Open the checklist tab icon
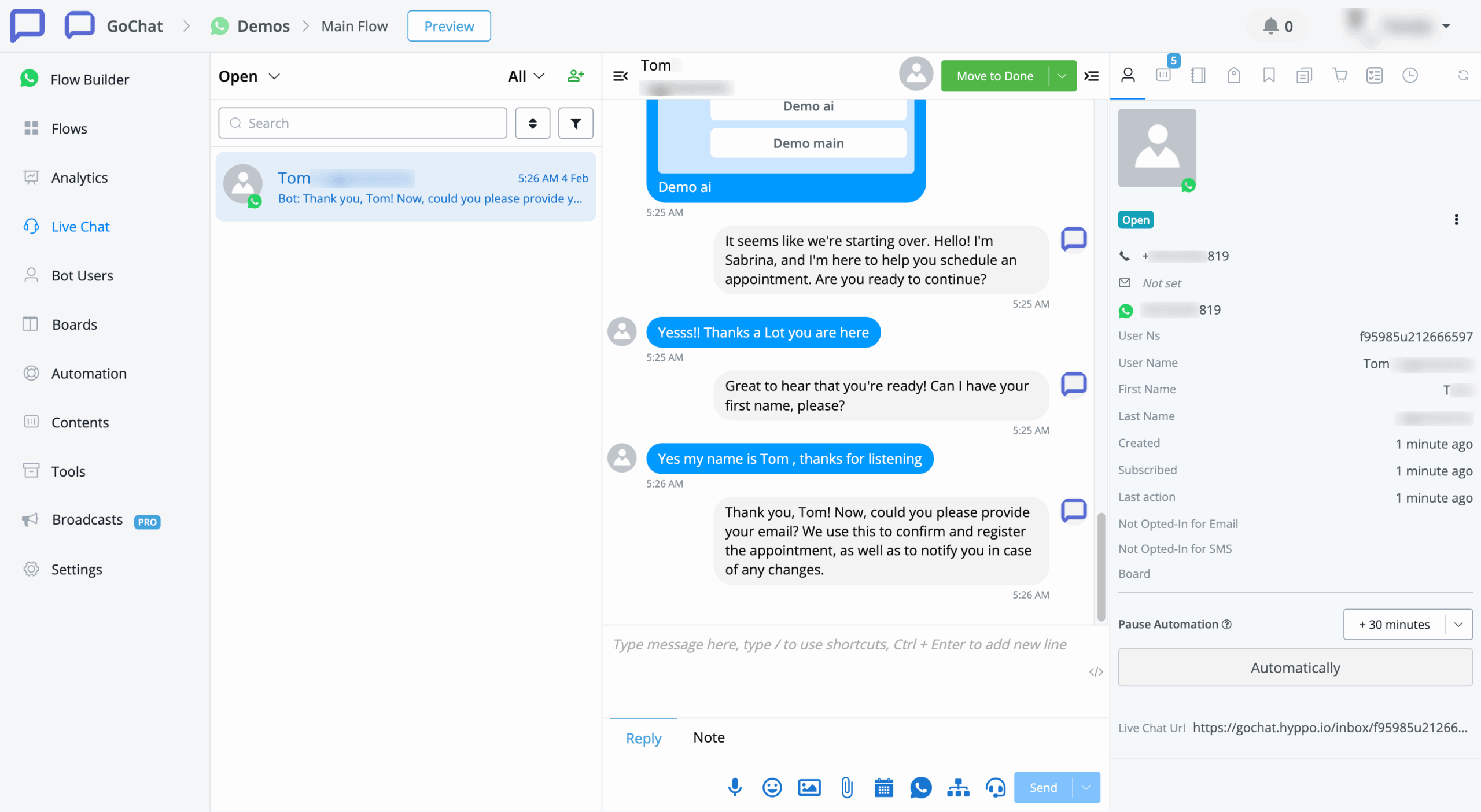The image size is (1481, 812). tap(1375, 75)
